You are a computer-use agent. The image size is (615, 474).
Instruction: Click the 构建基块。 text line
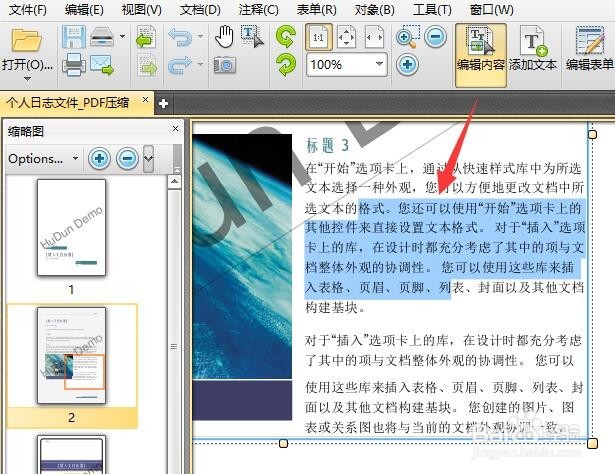(x=336, y=308)
